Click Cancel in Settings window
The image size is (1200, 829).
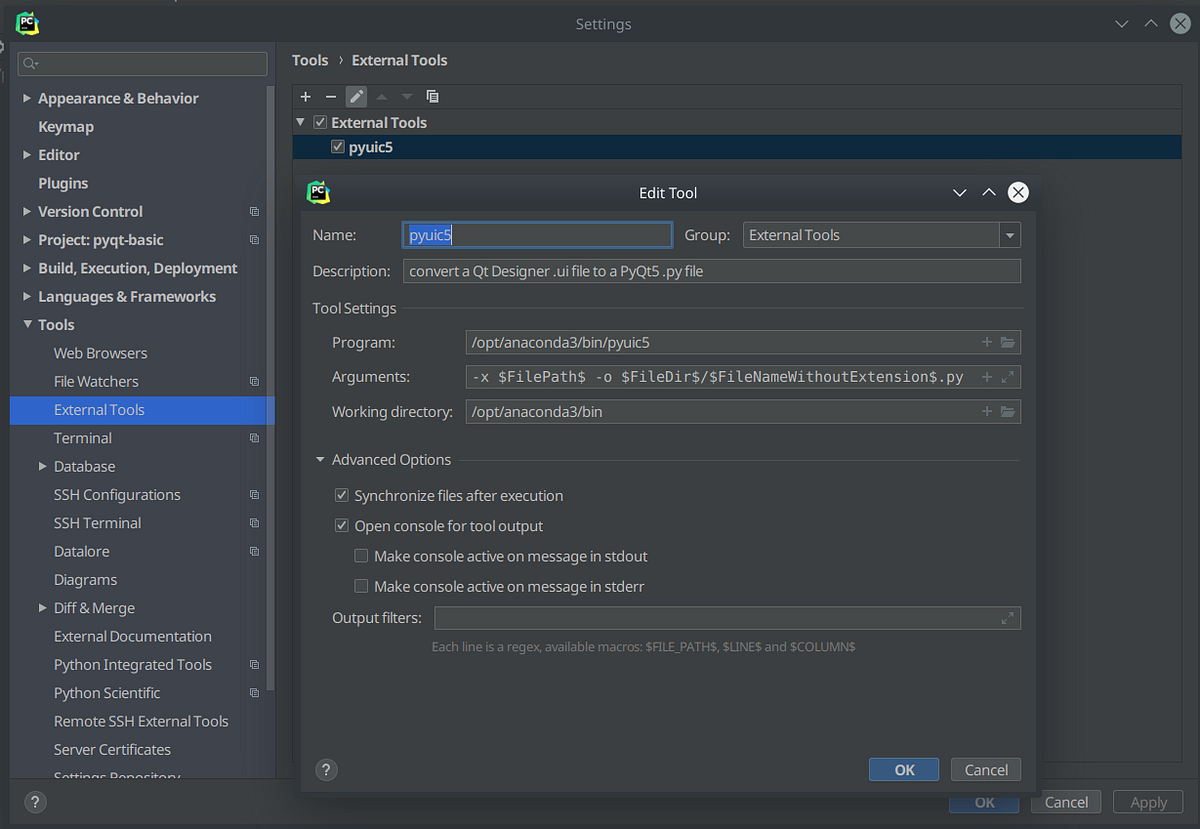click(x=1066, y=802)
